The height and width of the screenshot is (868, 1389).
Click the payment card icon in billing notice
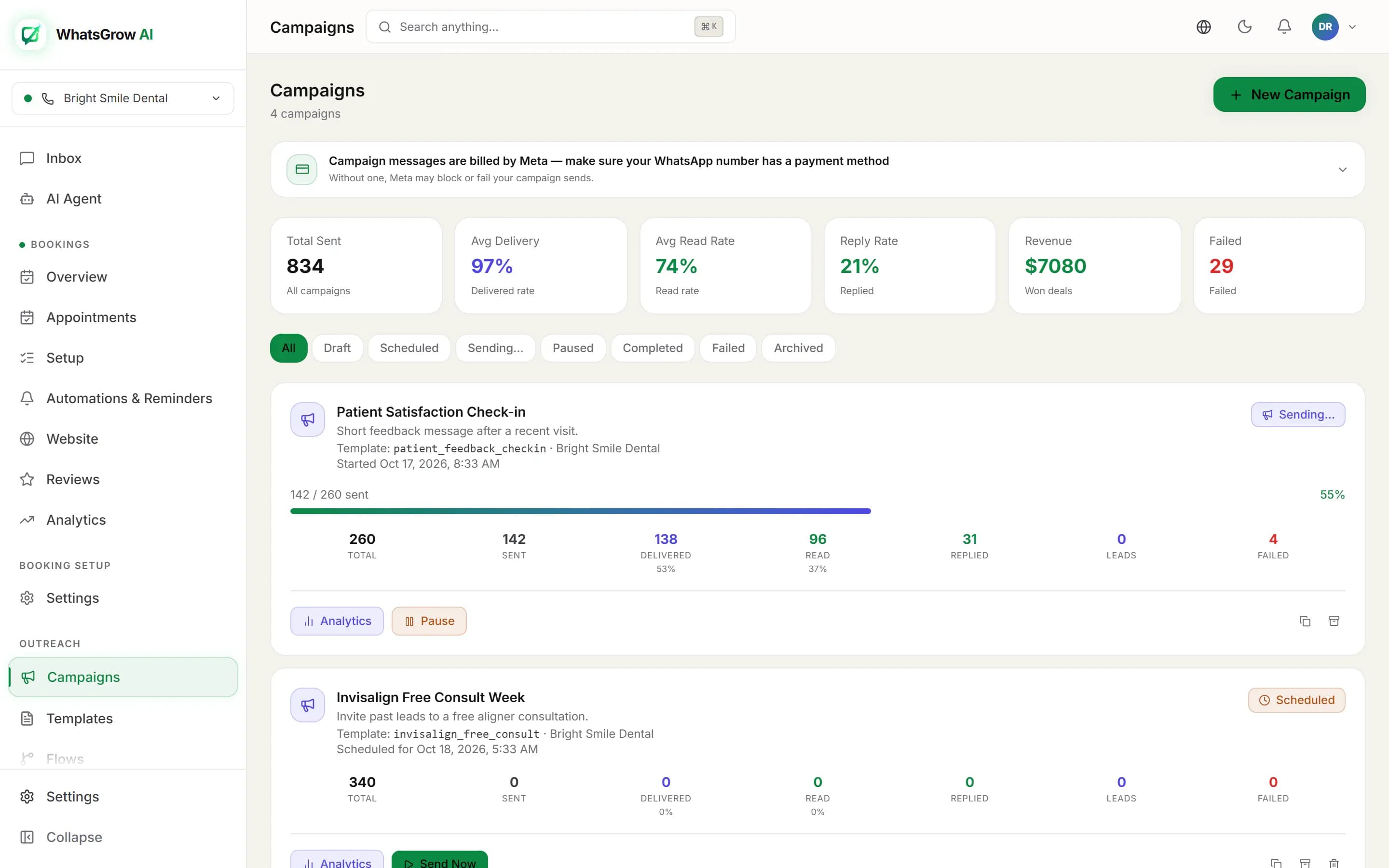pyautogui.click(x=302, y=169)
